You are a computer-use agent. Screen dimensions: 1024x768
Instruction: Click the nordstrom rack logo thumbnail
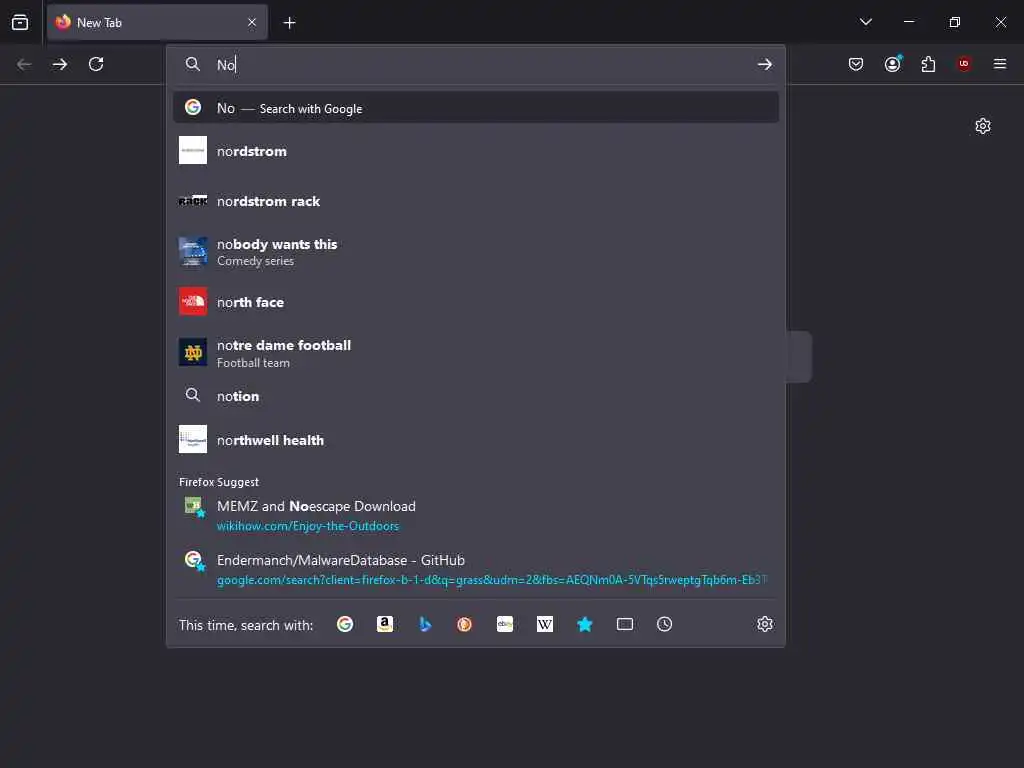(x=193, y=200)
